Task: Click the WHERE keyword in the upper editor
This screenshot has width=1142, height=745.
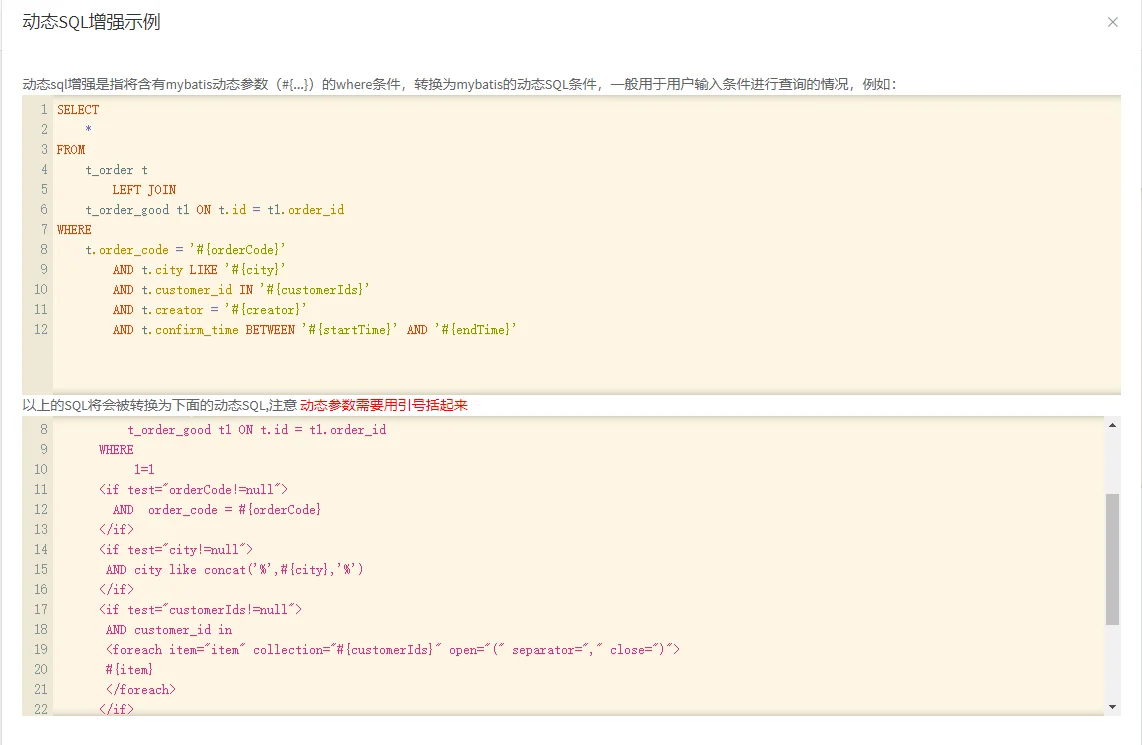Action: 74,230
